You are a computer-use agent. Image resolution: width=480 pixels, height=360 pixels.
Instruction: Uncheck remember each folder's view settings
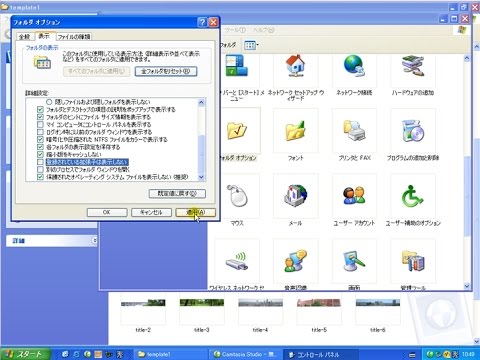pyautogui.click(x=40, y=147)
